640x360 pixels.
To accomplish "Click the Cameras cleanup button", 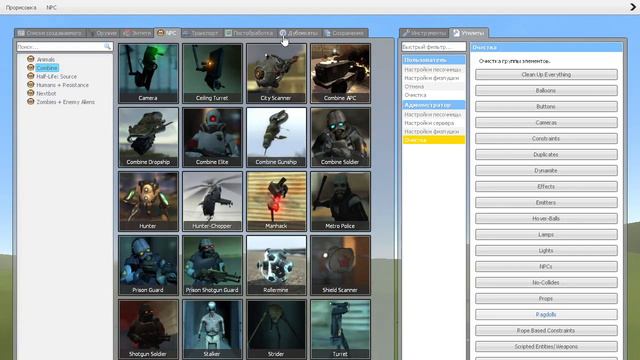I will pos(546,122).
